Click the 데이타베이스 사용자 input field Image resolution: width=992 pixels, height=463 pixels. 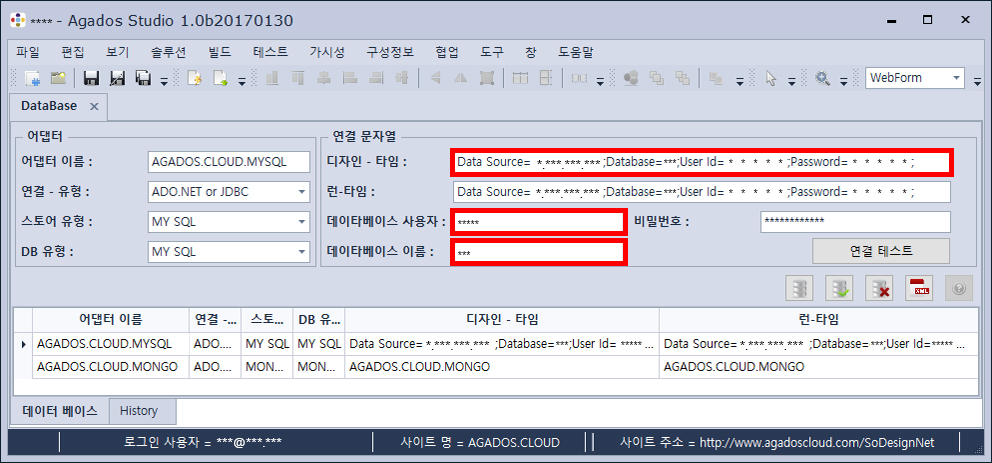(538, 222)
